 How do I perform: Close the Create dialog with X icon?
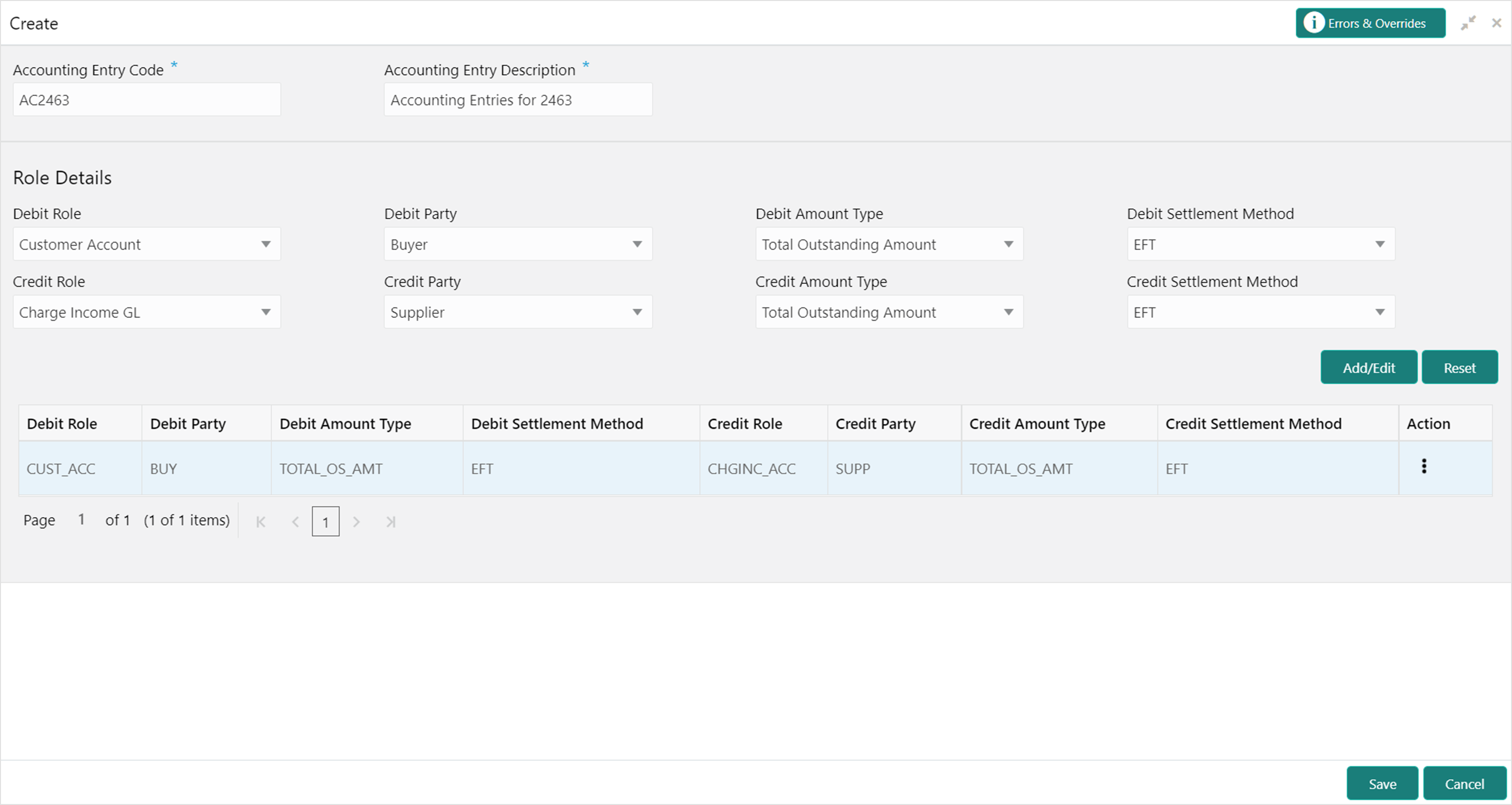click(x=1496, y=23)
